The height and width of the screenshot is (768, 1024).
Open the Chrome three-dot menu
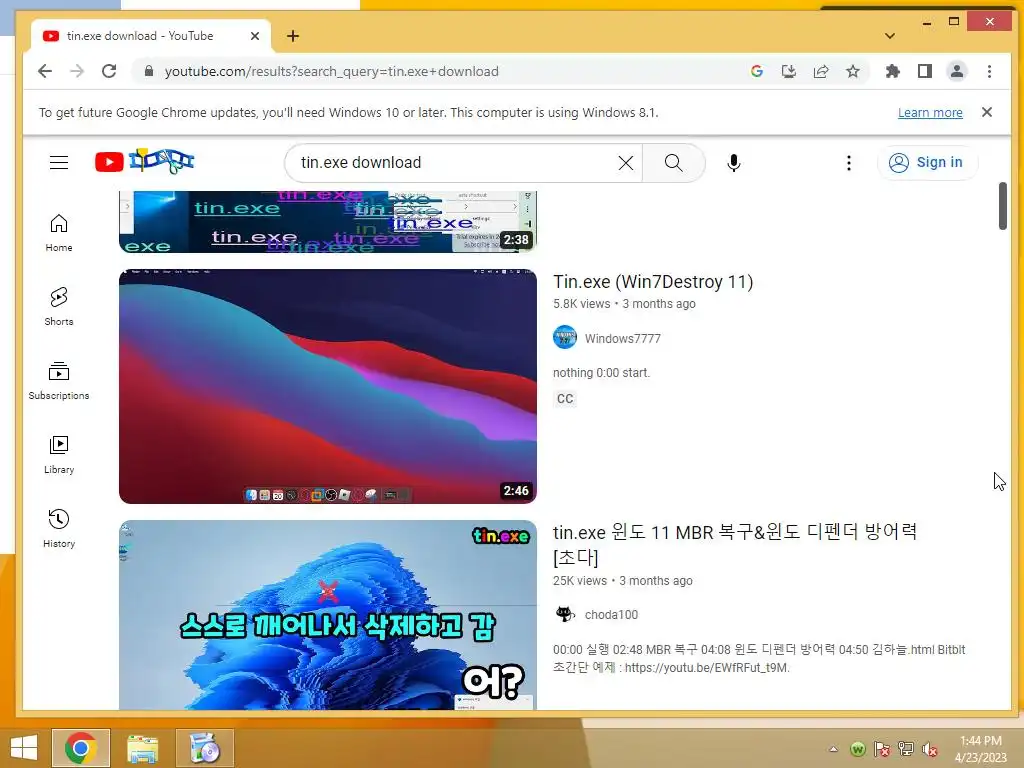click(989, 71)
